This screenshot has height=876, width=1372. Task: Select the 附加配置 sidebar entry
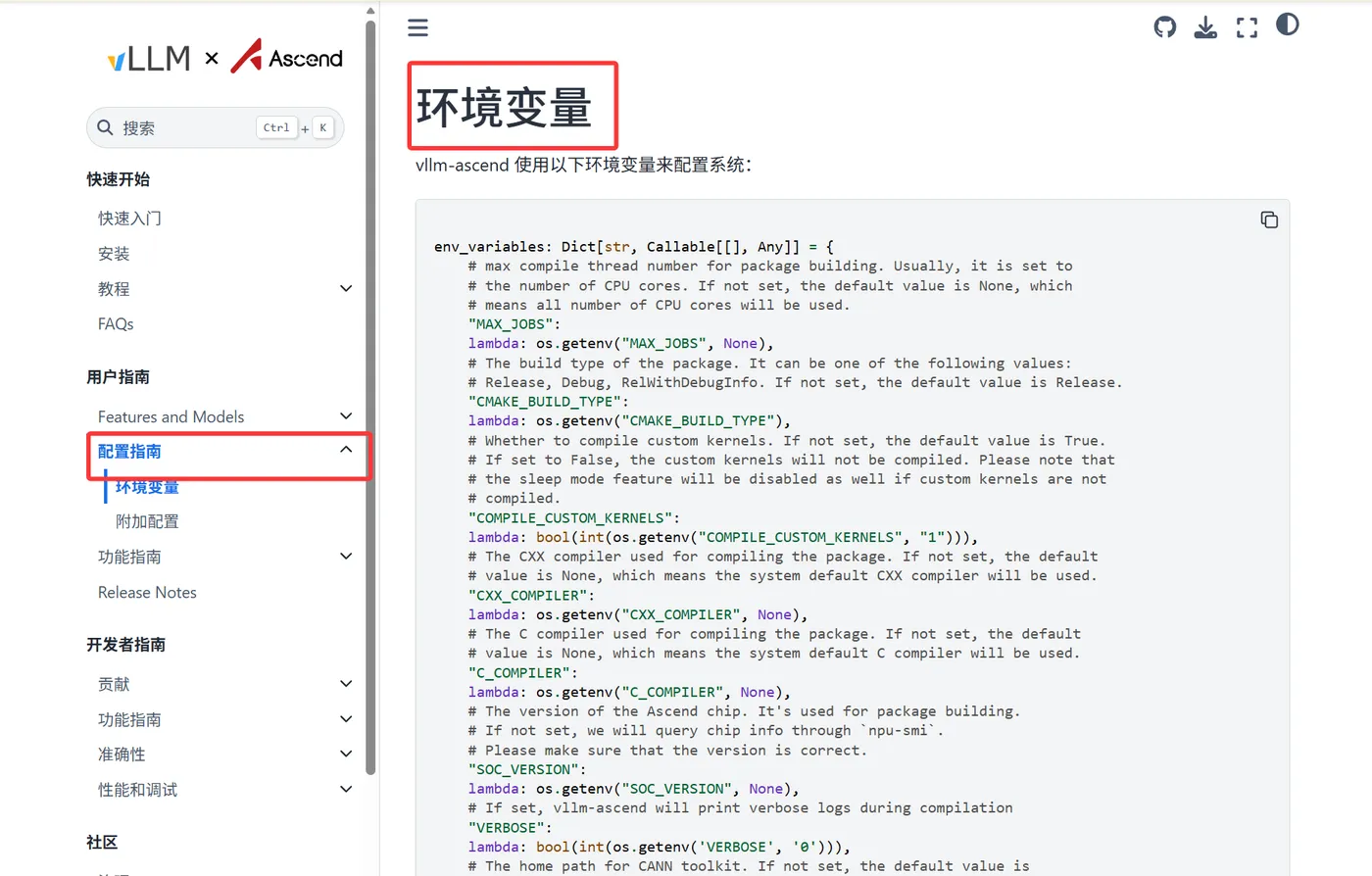[x=147, y=521]
